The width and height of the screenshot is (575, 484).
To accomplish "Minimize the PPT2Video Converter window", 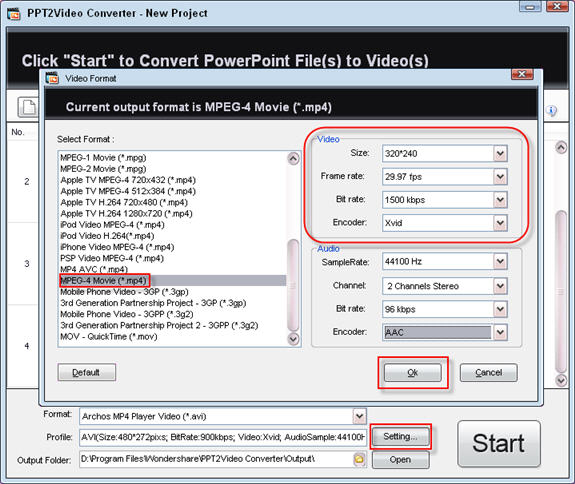I will tap(530, 6).
